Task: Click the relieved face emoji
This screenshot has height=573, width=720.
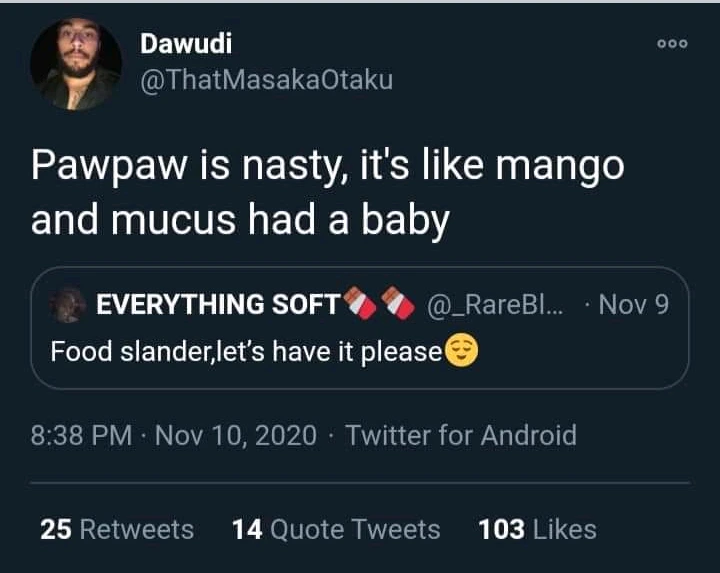Action: click(x=460, y=351)
